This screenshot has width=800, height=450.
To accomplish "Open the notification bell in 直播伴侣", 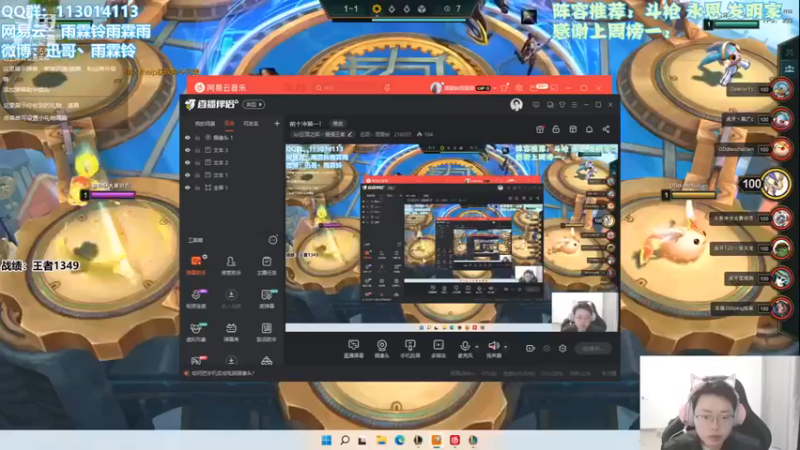I will tap(589, 130).
